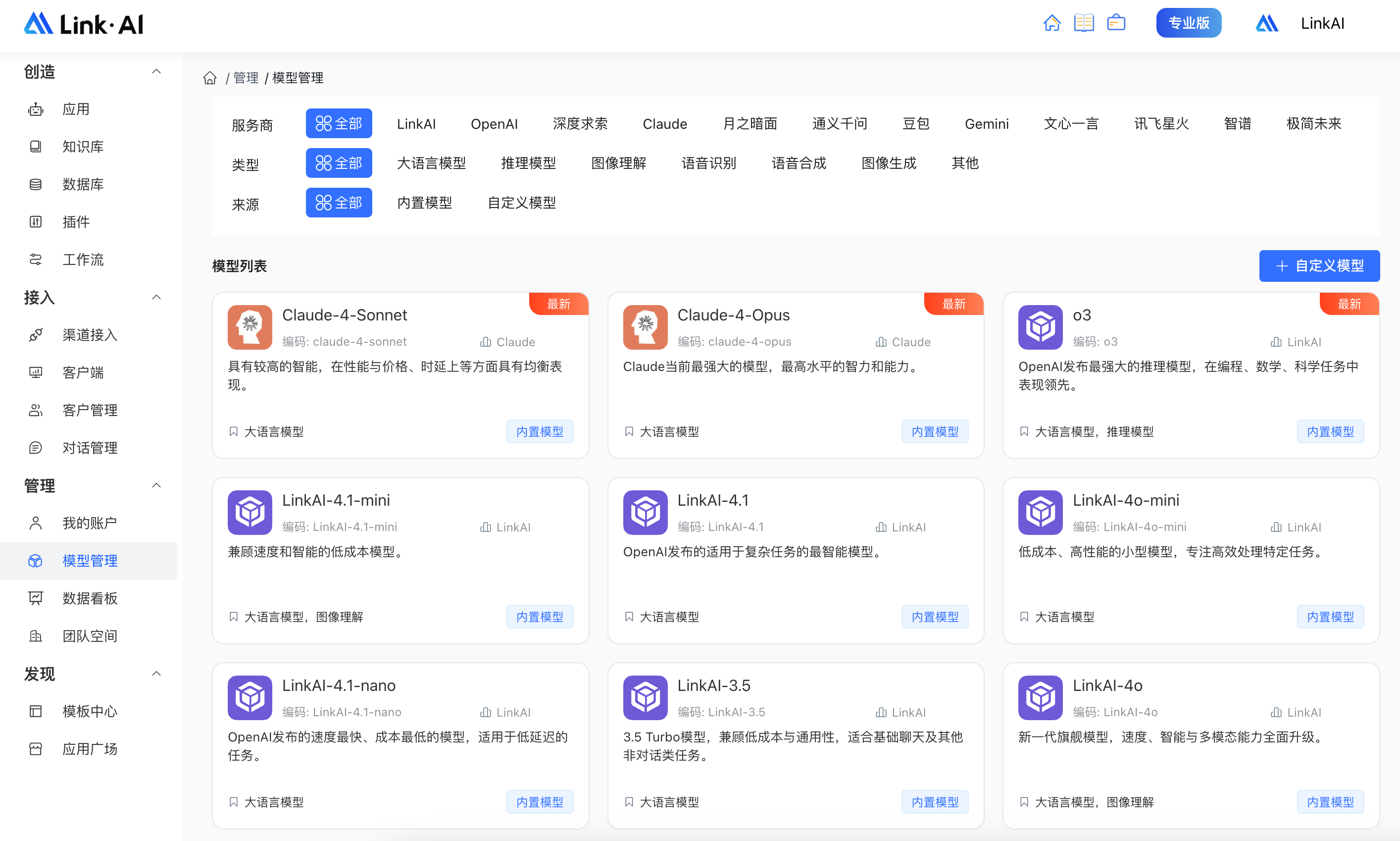Click the wallet card icon in header
1400x841 pixels.
pos(1116,23)
